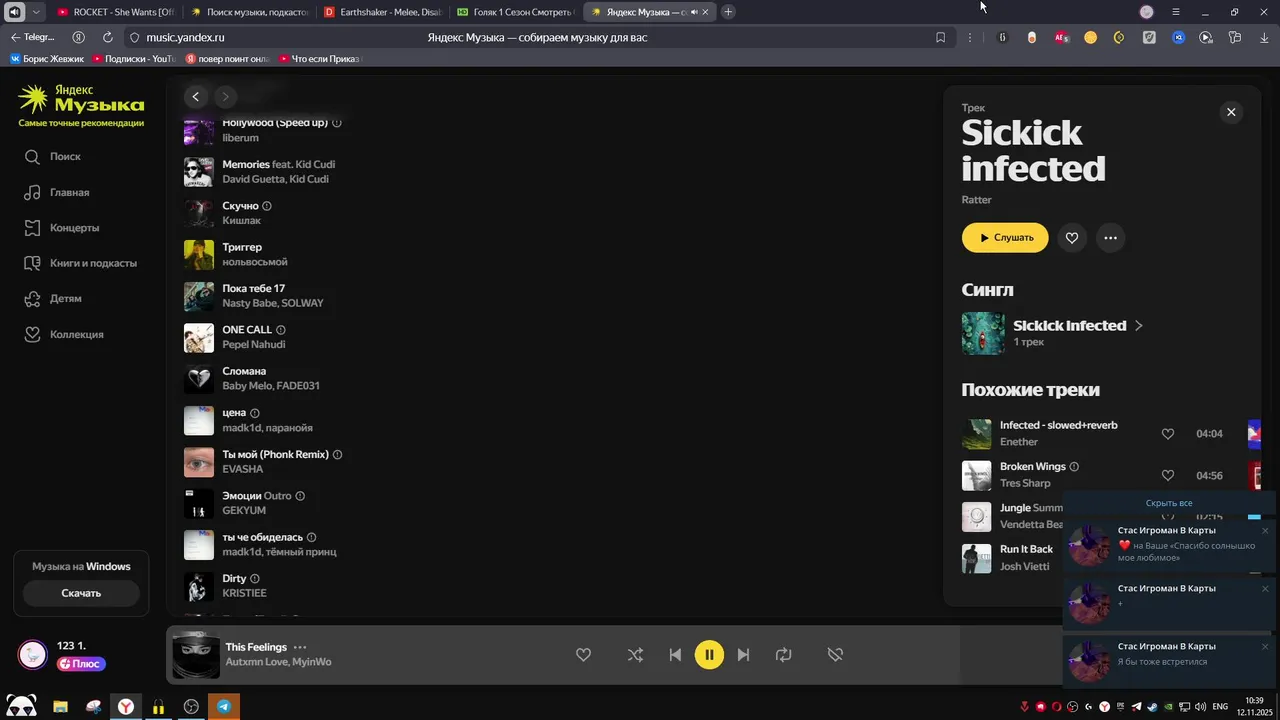Select the Триггер track
Image resolution: width=1280 pixels, height=720 pixels.
(x=242, y=247)
